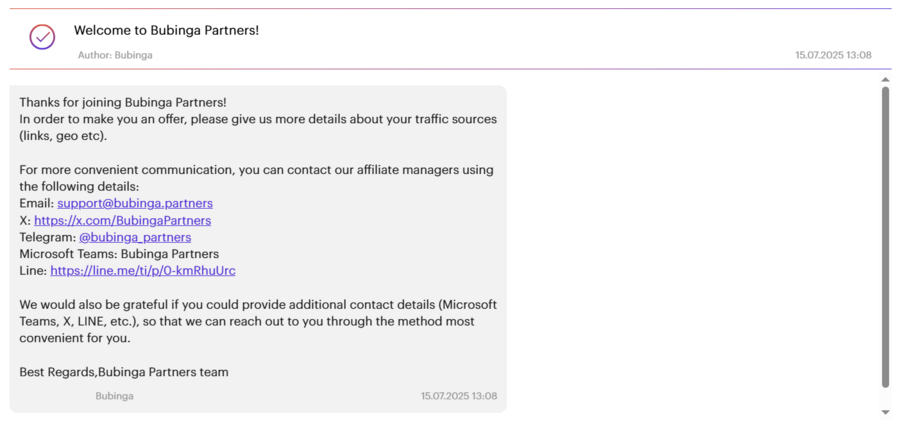The image size is (900, 434).
Task: Click the header timestamp 15.07.2025 13:08
Action: click(833, 56)
